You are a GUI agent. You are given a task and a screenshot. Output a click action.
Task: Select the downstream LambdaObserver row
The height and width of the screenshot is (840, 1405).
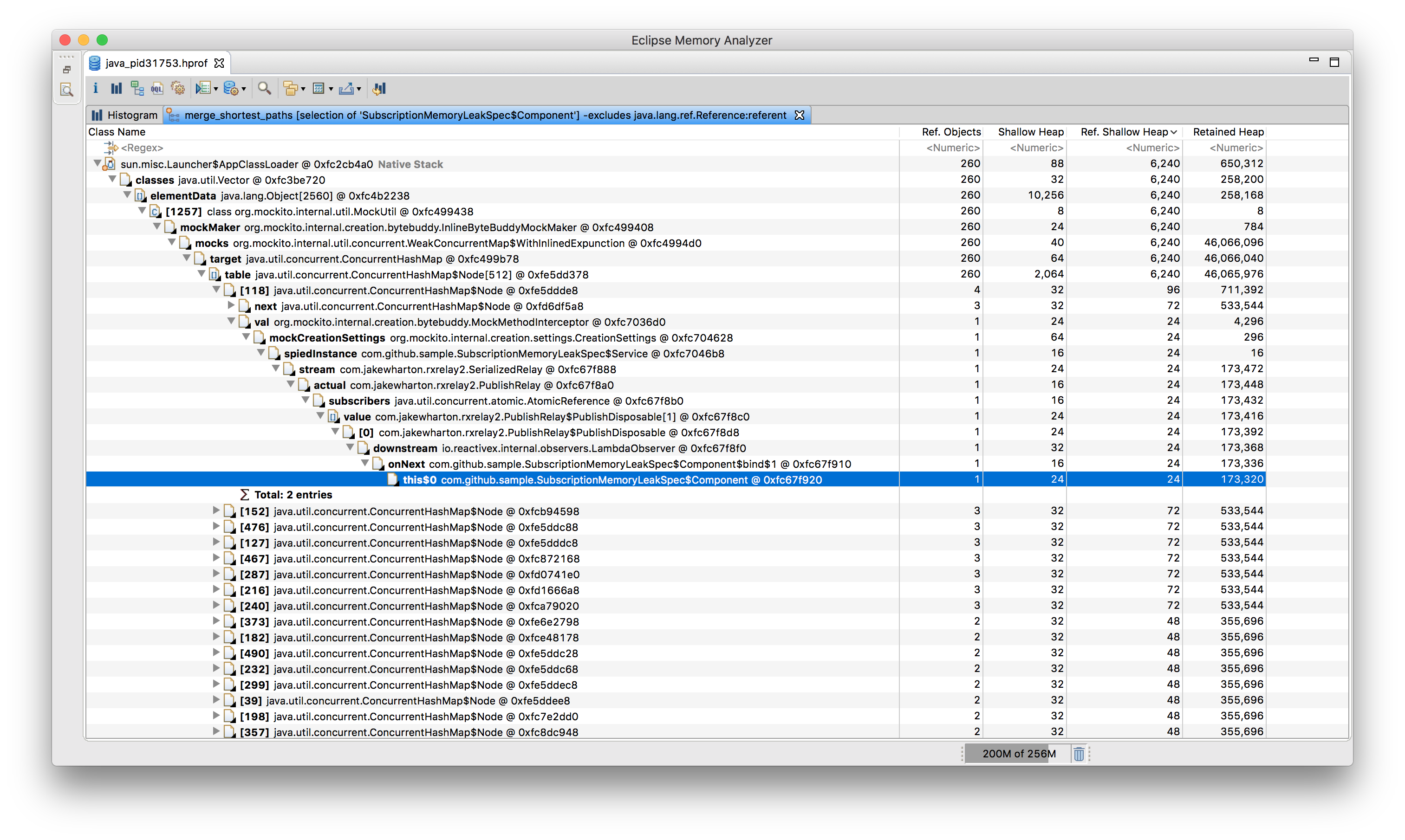click(675, 448)
